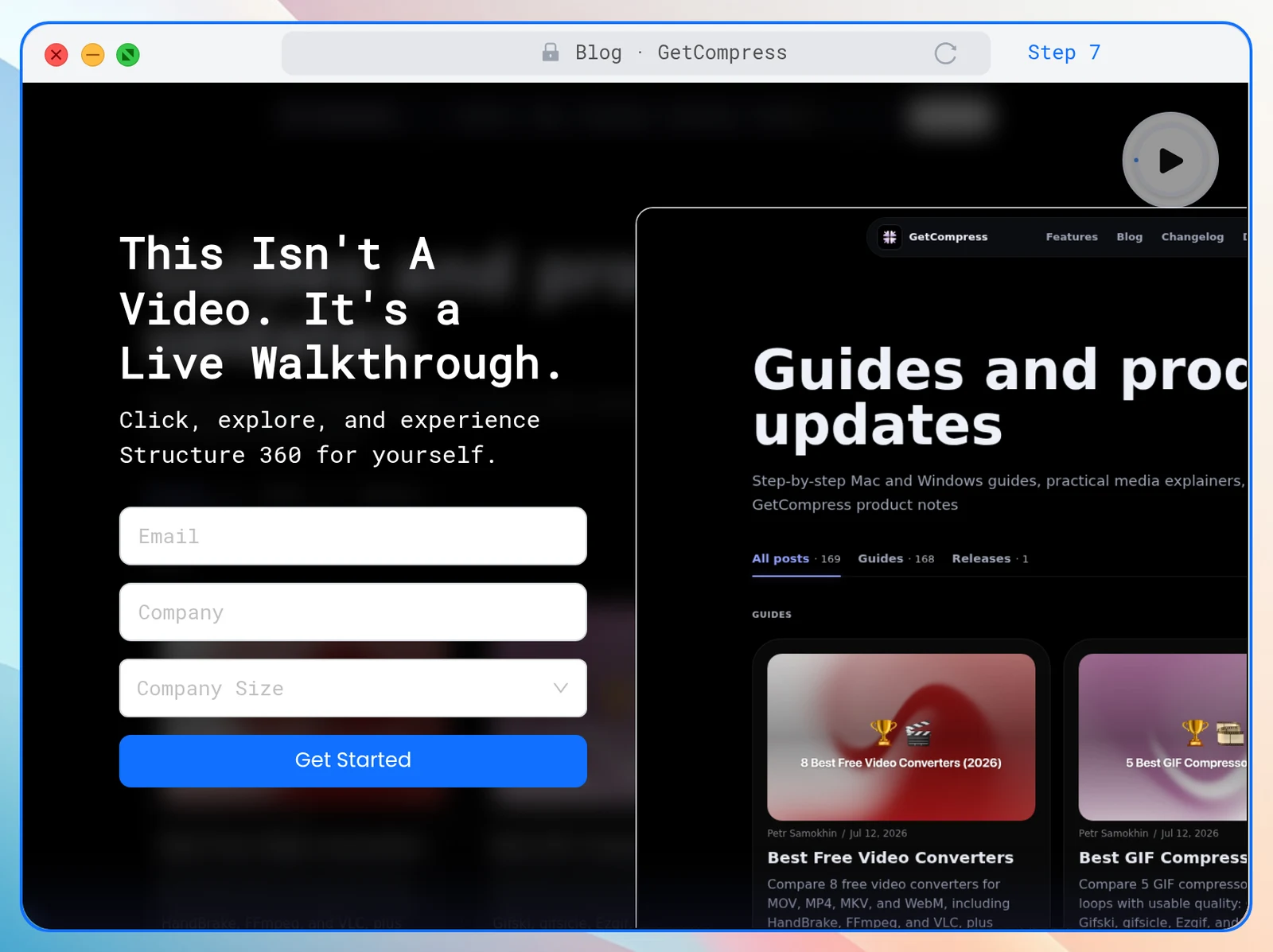Open the 5 Best GIF Compressors thumbnail

[1162, 737]
